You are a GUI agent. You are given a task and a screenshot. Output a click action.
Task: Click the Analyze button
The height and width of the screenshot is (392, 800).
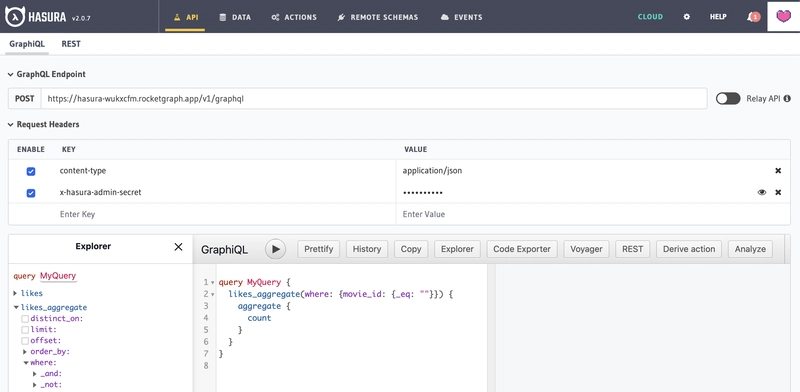tap(750, 249)
